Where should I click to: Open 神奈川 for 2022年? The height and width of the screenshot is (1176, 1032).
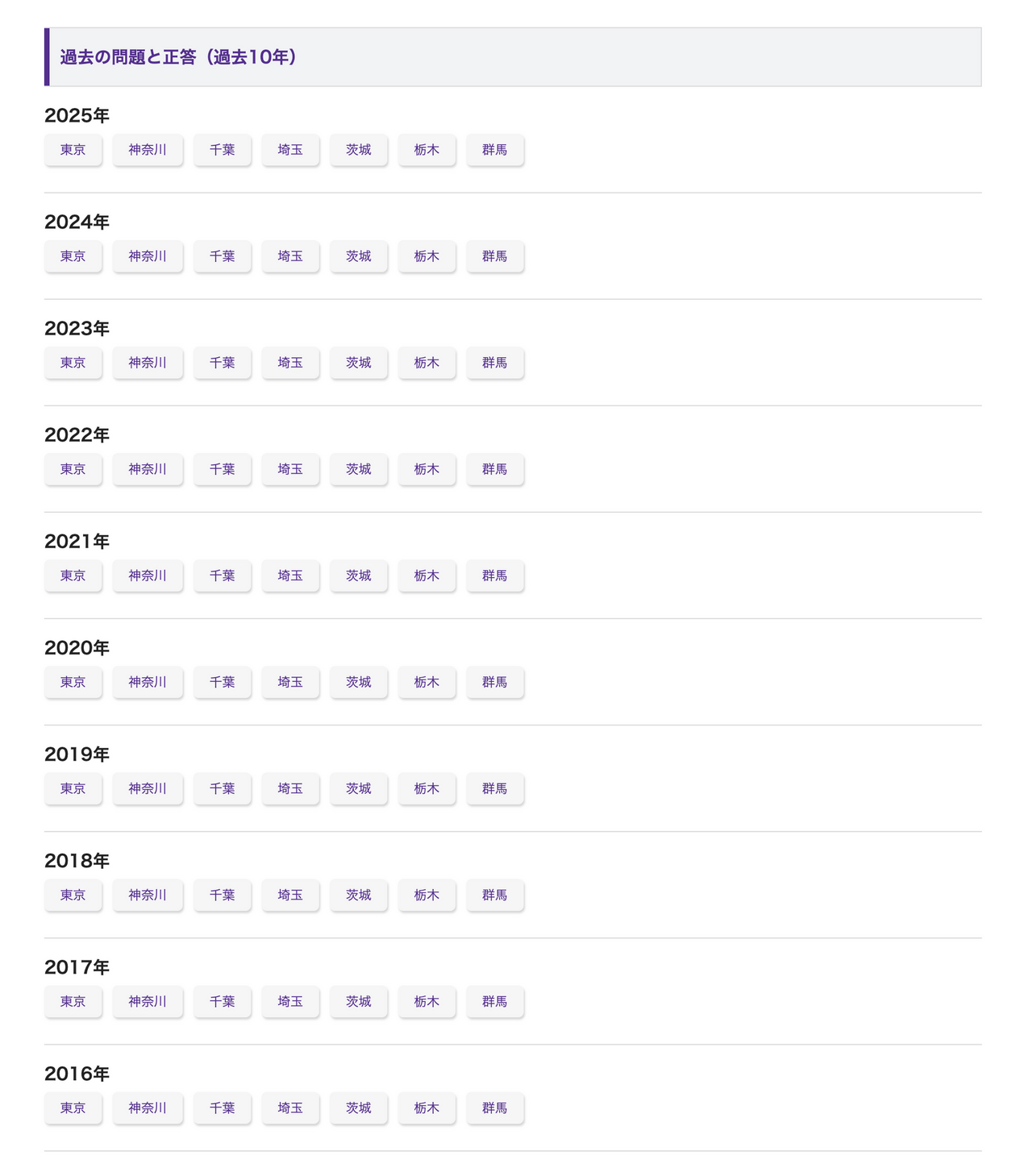(148, 469)
